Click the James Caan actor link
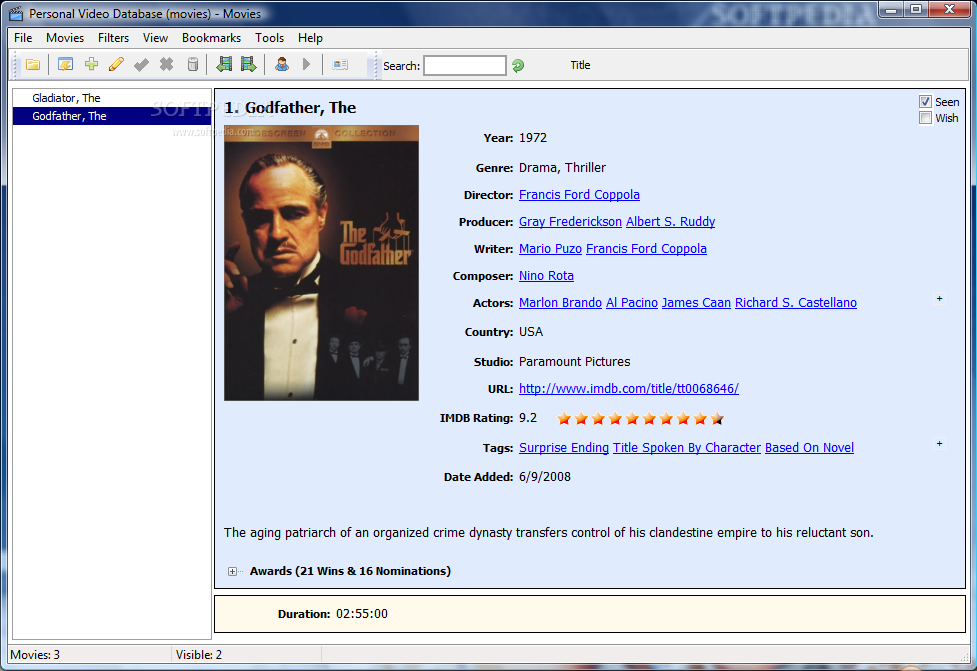The width and height of the screenshot is (977, 671). pyautogui.click(x=696, y=303)
